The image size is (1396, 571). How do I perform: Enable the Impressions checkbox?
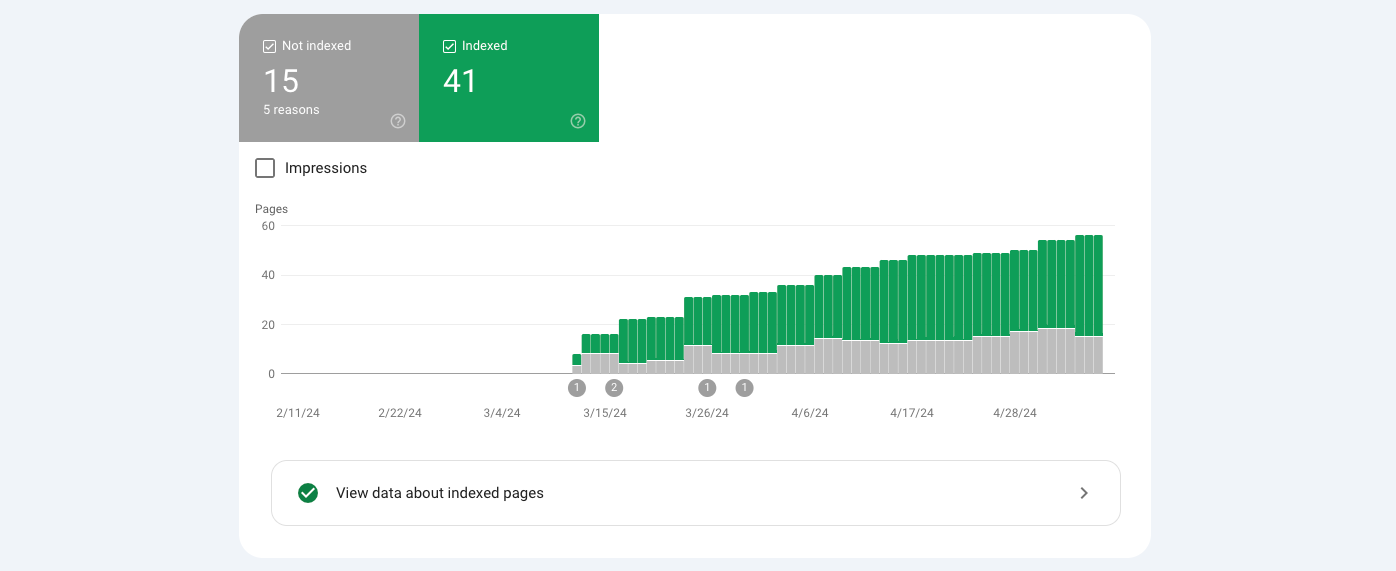click(x=265, y=168)
